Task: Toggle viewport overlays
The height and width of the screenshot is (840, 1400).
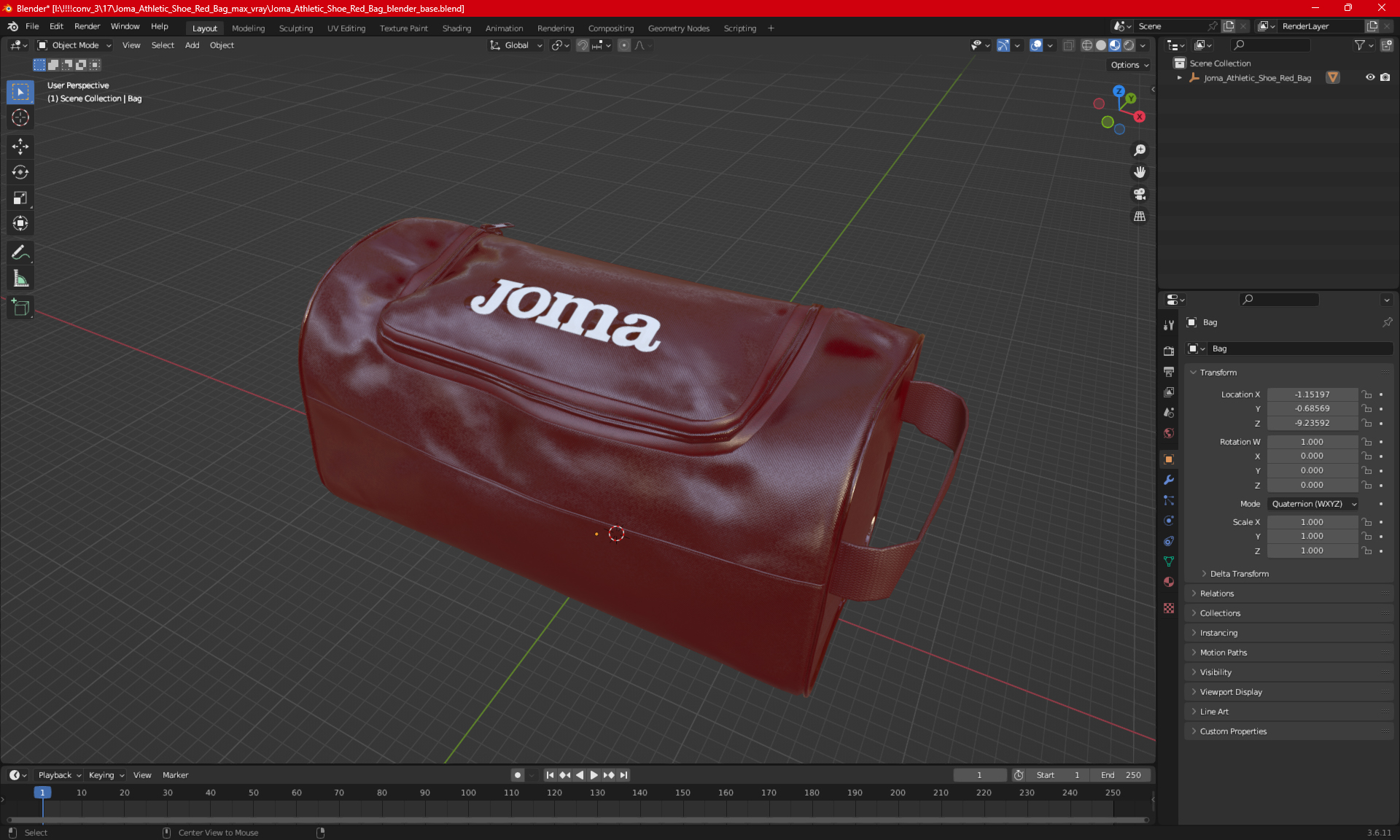Action: 1036,45
